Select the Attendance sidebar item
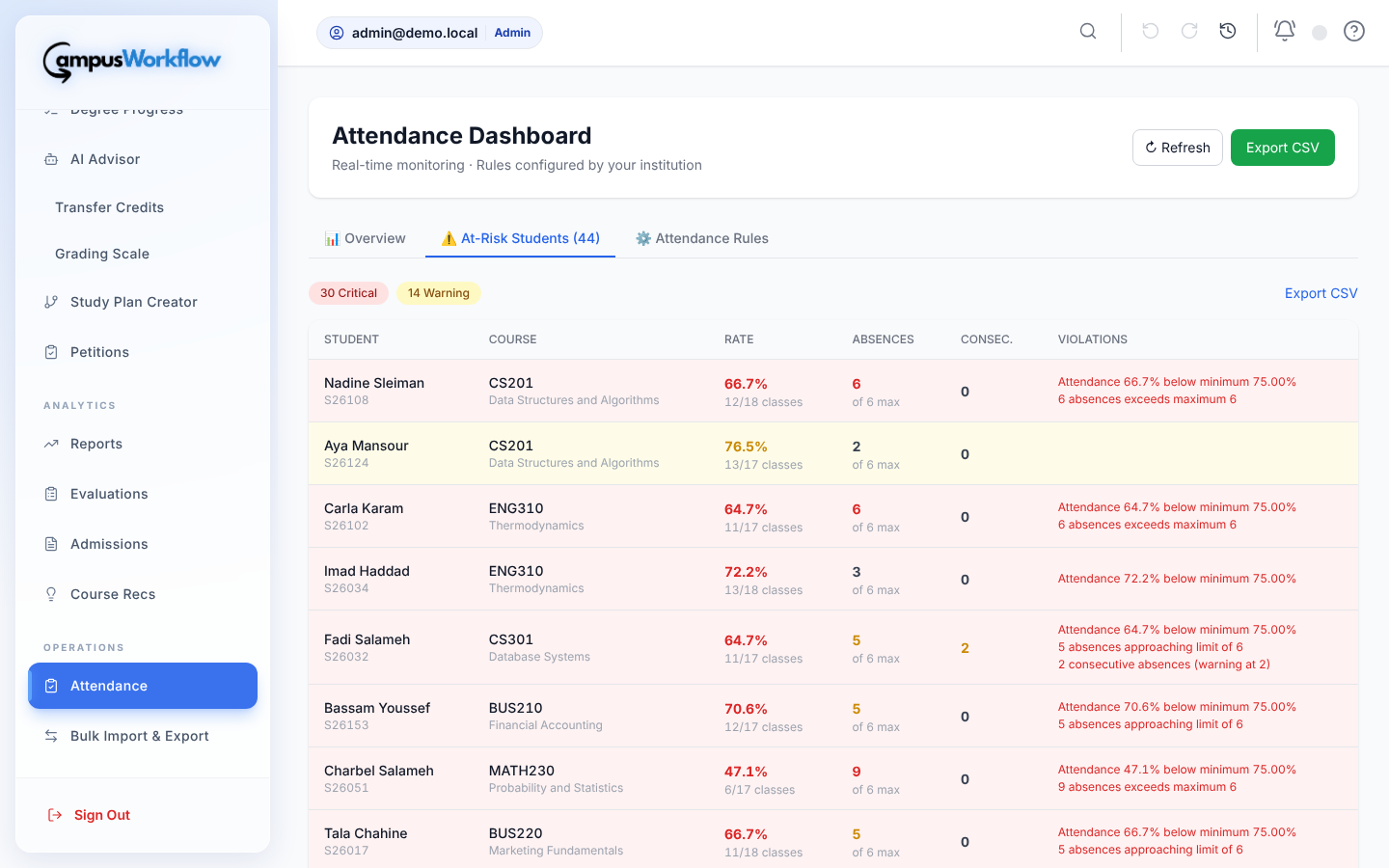This screenshot has height=868, width=1389. [x=143, y=686]
